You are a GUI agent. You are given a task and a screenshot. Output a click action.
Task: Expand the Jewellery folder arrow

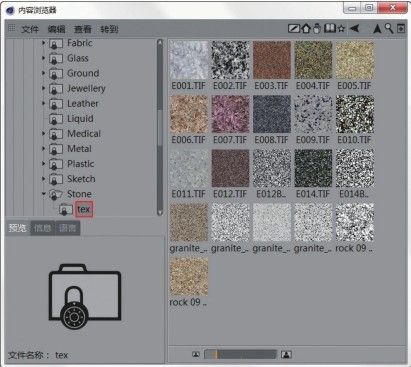pos(43,88)
